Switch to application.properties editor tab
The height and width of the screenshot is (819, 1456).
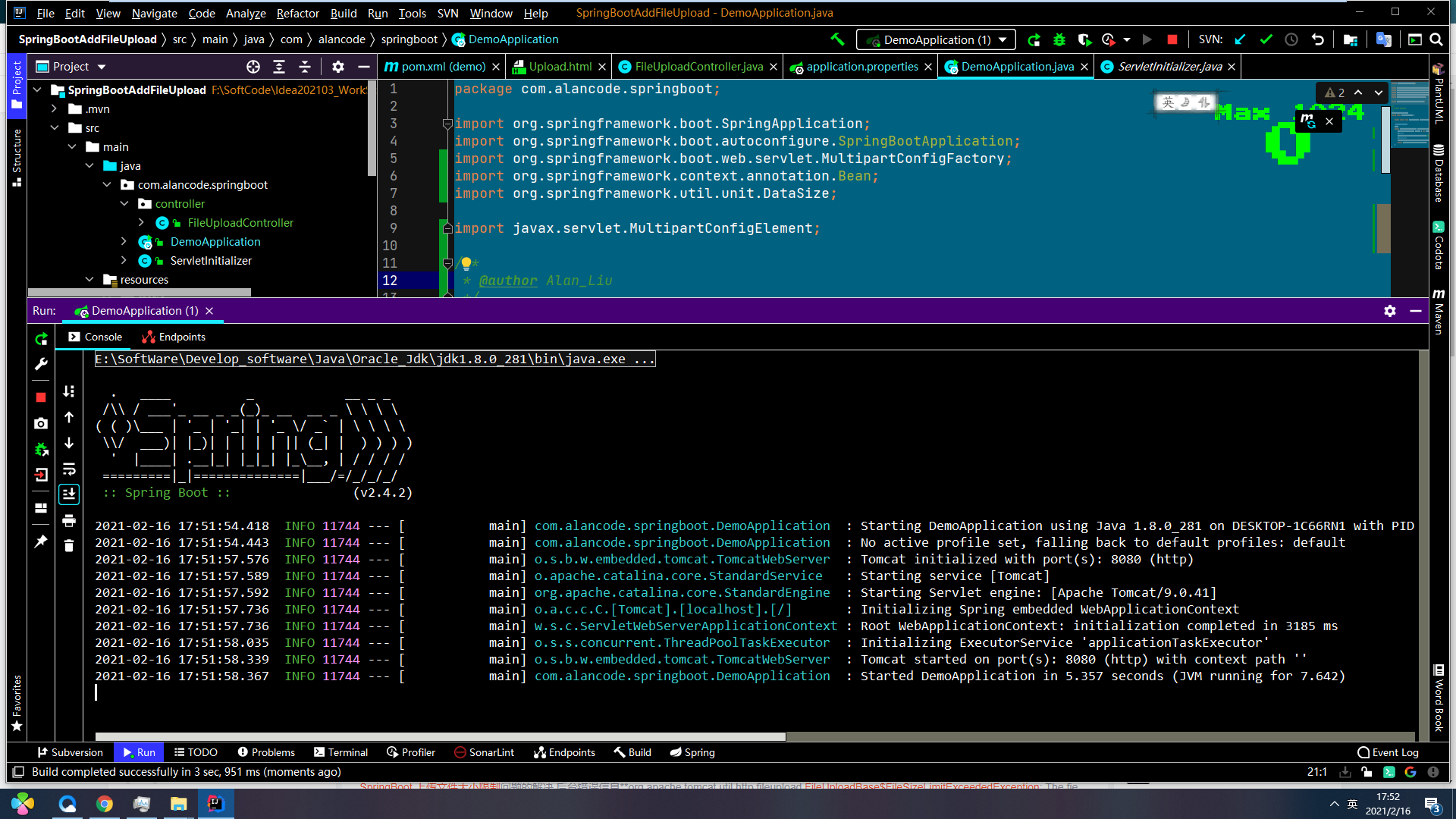tap(861, 67)
